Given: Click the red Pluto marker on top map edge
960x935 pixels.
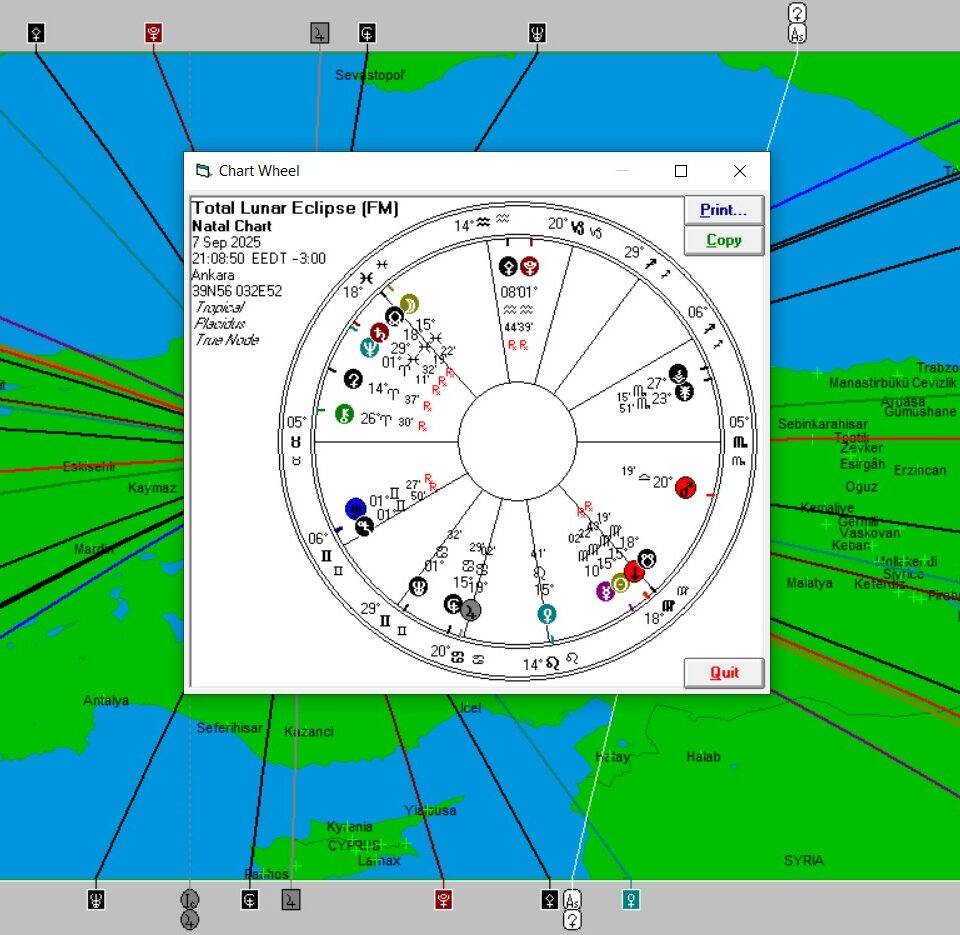Looking at the screenshot, I should [x=153, y=33].
